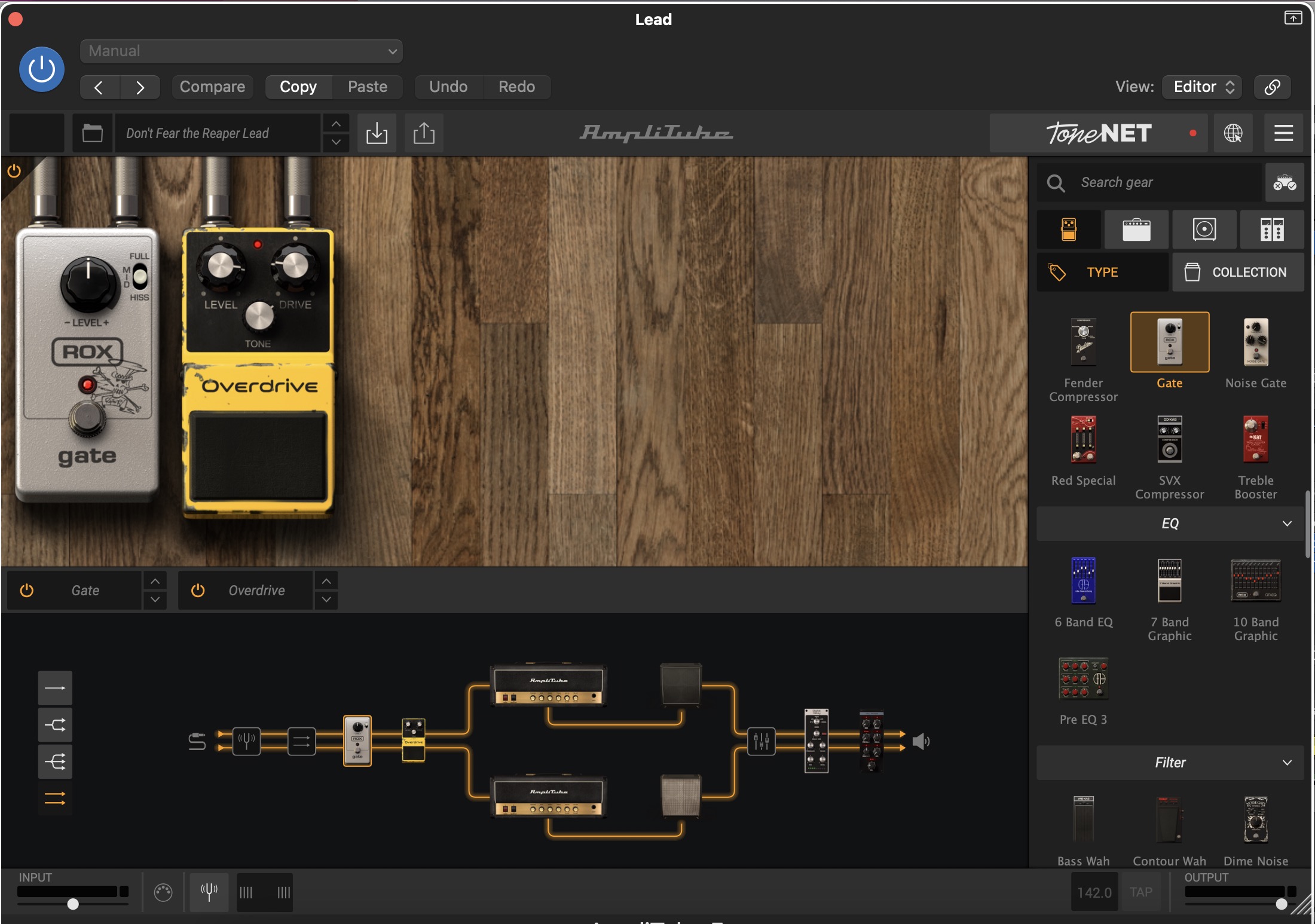The width and height of the screenshot is (1315, 924).
Task: Click the globe web icon
Action: click(x=1233, y=133)
